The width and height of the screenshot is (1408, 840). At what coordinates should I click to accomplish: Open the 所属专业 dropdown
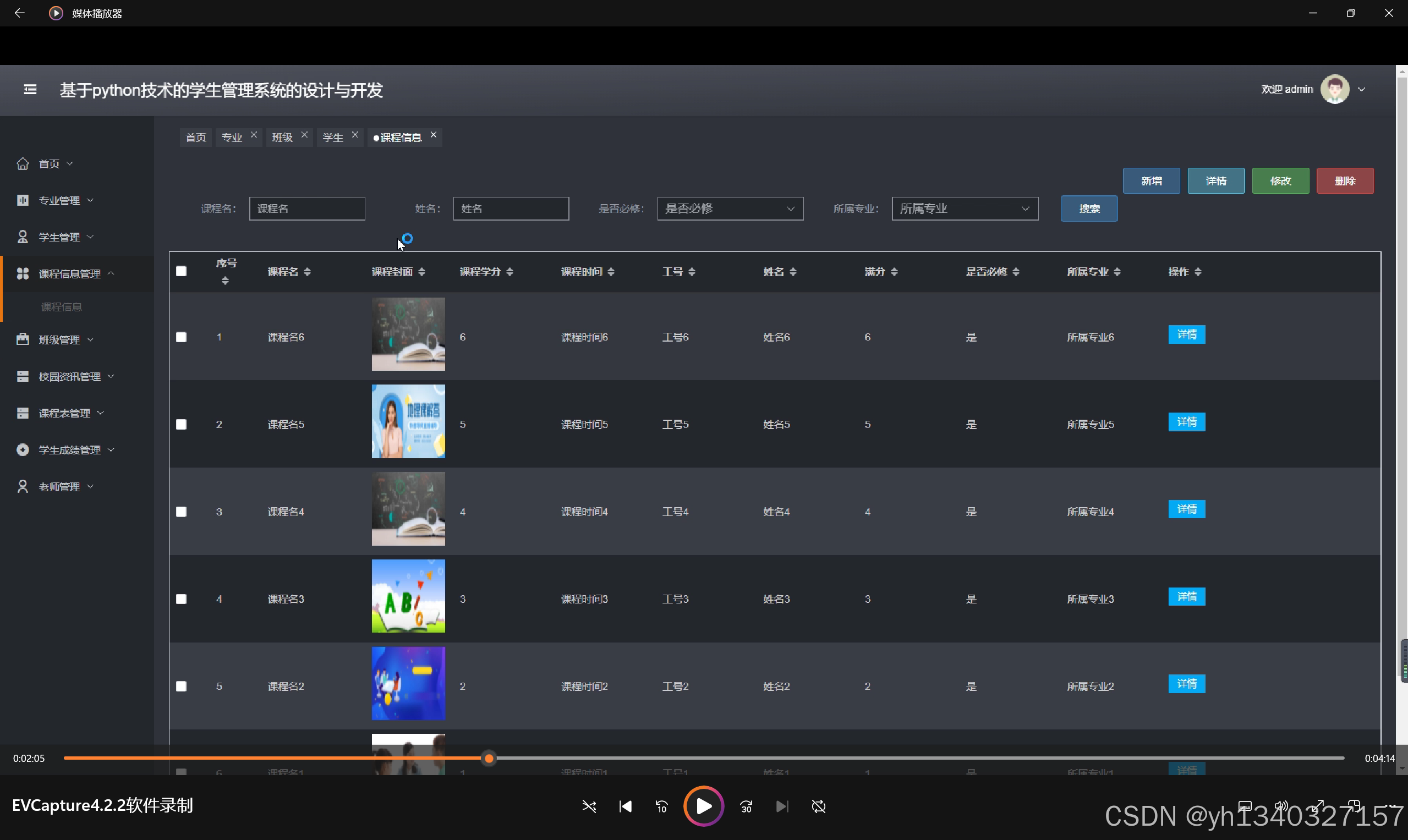(x=964, y=209)
